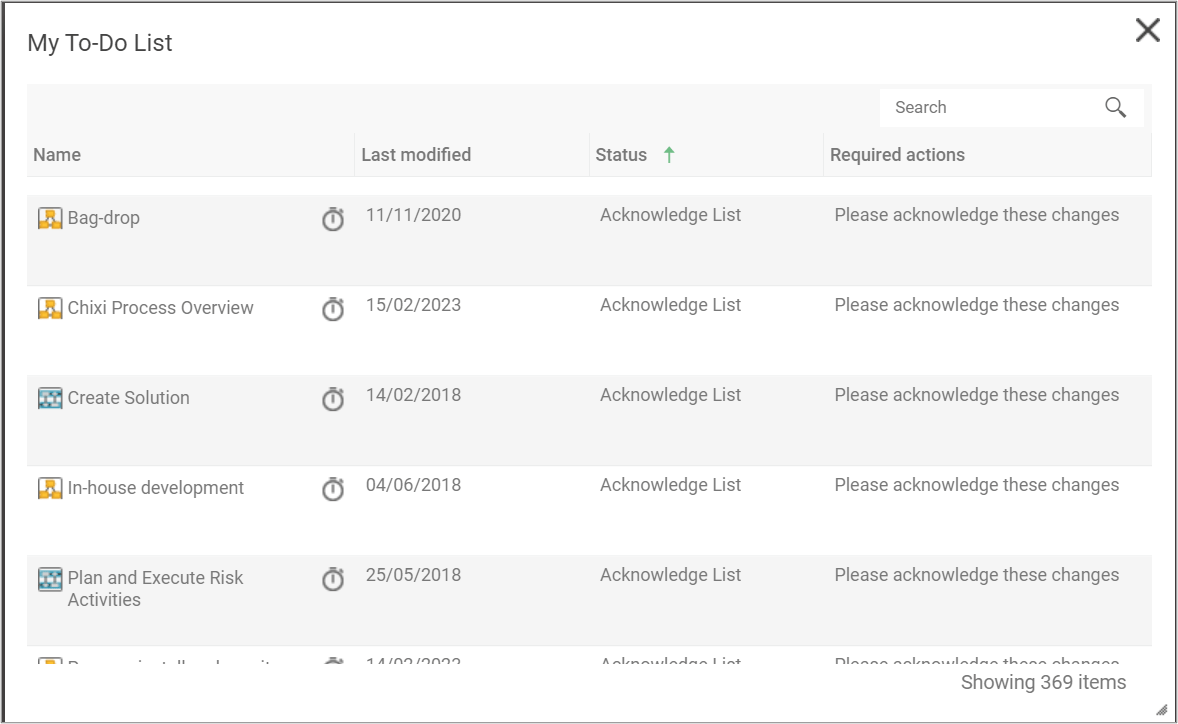Click the timer icon on the Plan and Execute row

pos(332,579)
